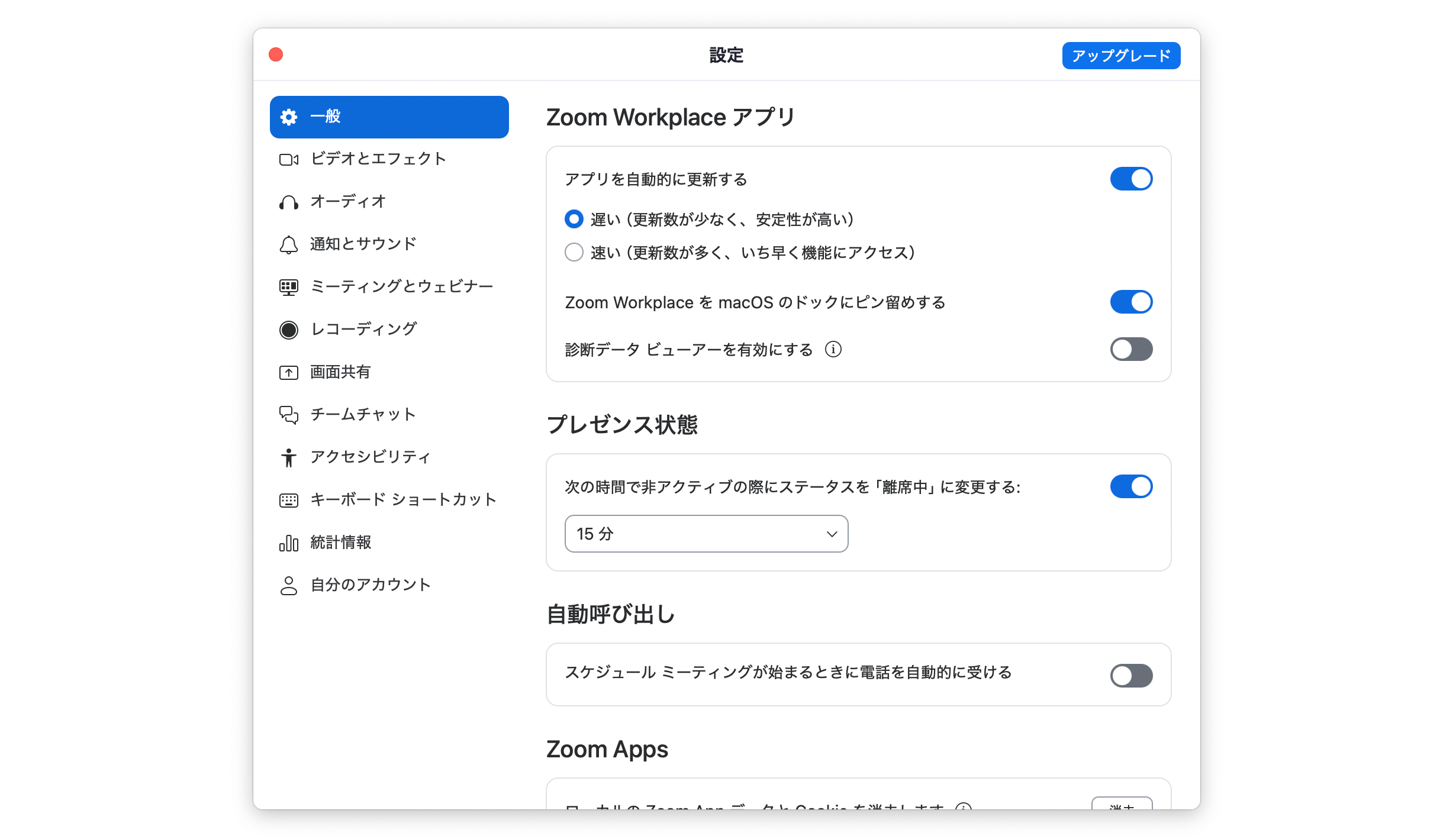Viewport: 1456px width, 839px height.
Task: Click the bar chart icon for 統計情報
Action: (x=289, y=543)
